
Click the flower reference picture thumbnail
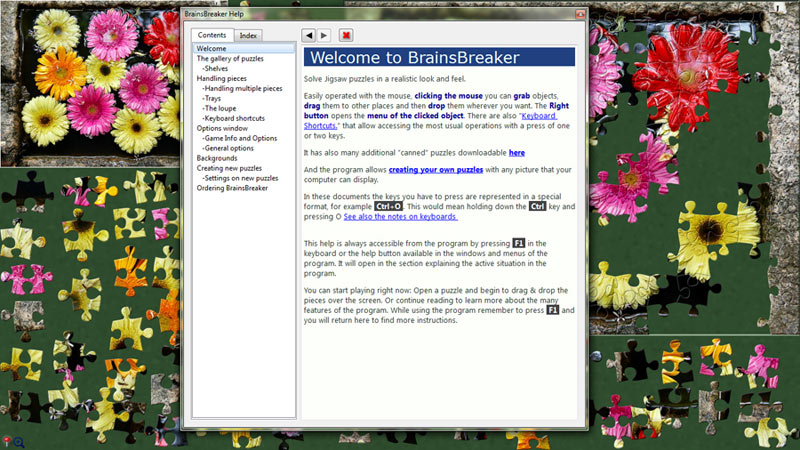point(90,83)
